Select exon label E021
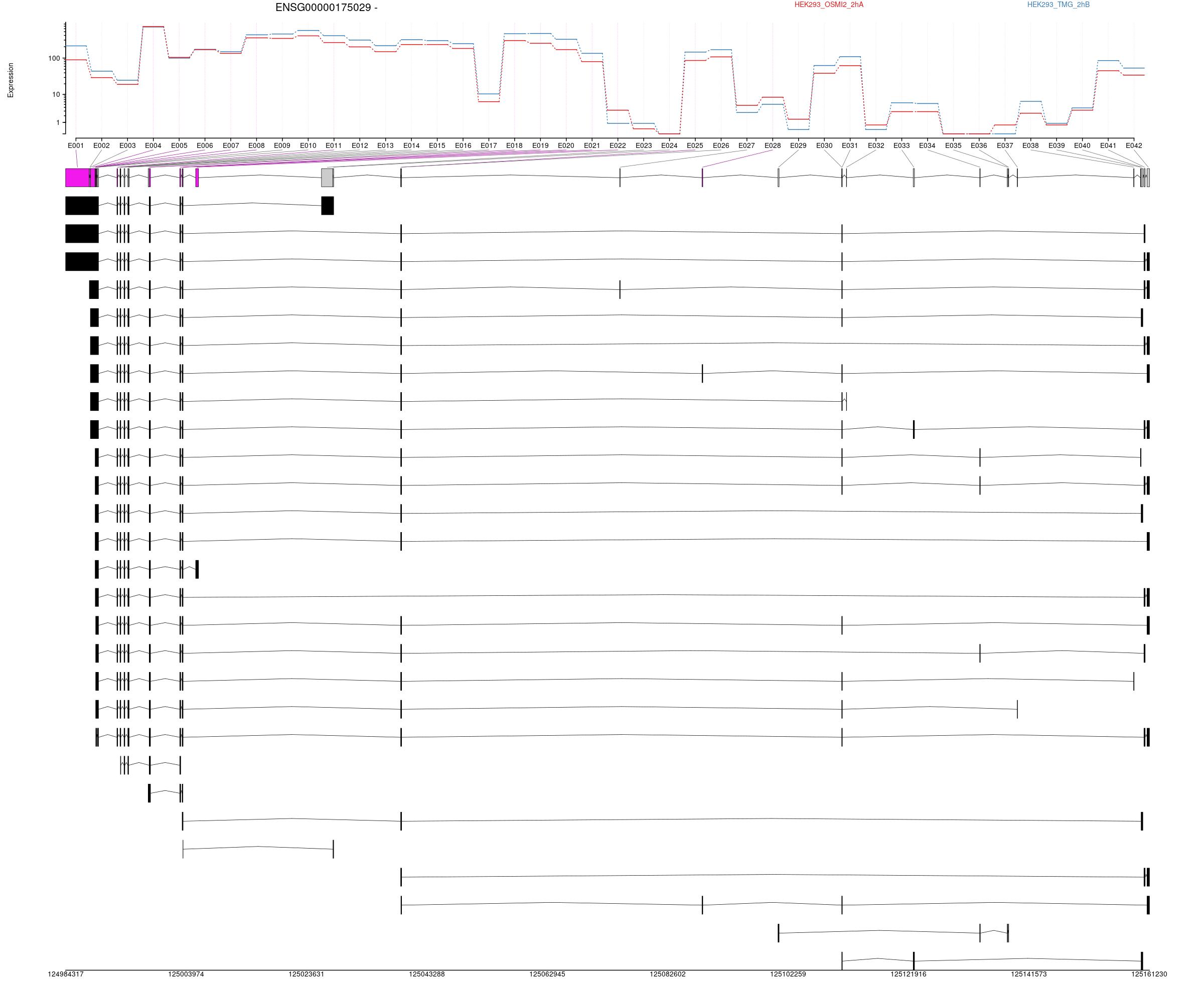1204x983 pixels. [592, 145]
